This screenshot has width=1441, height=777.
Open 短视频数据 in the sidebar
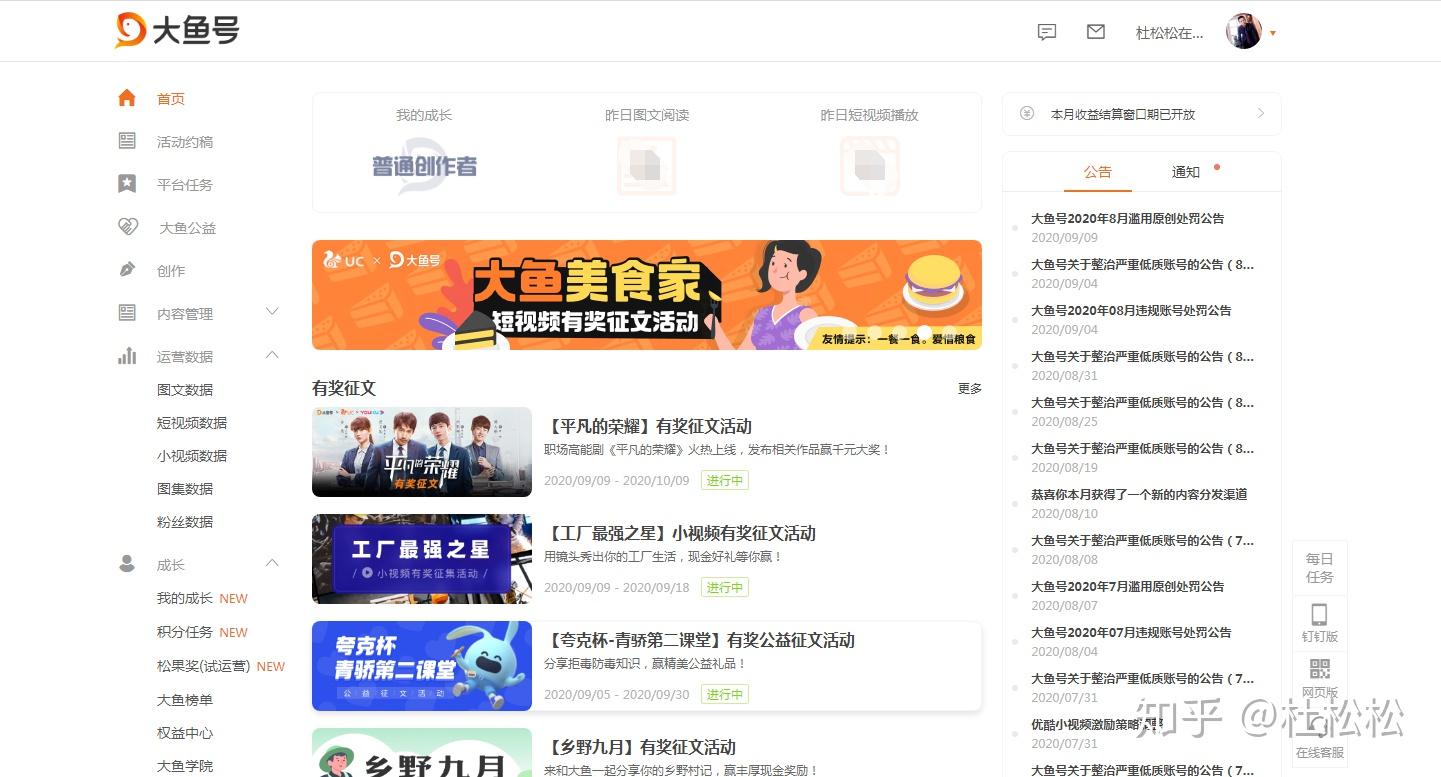click(x=192, y=423)
